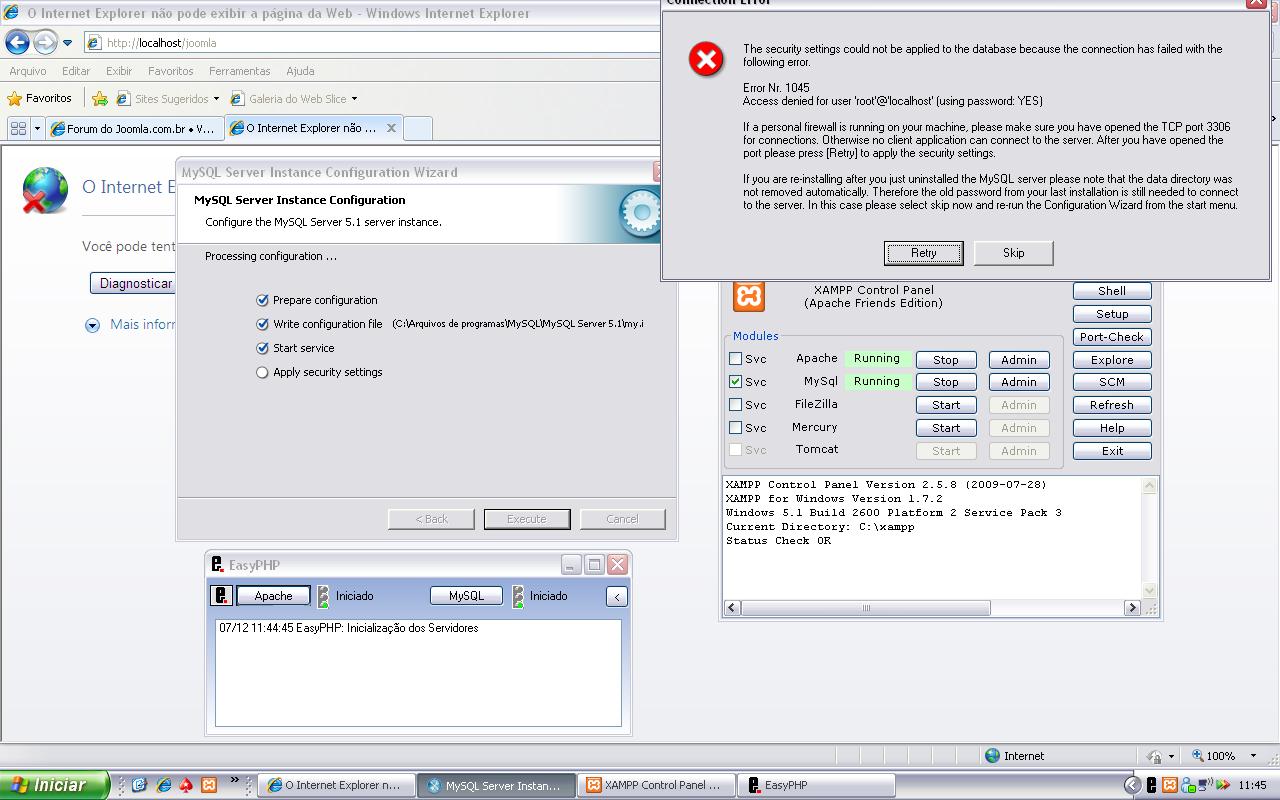
Task: Toggle Svc checkbox for Mercury
Action: [736, 428]
